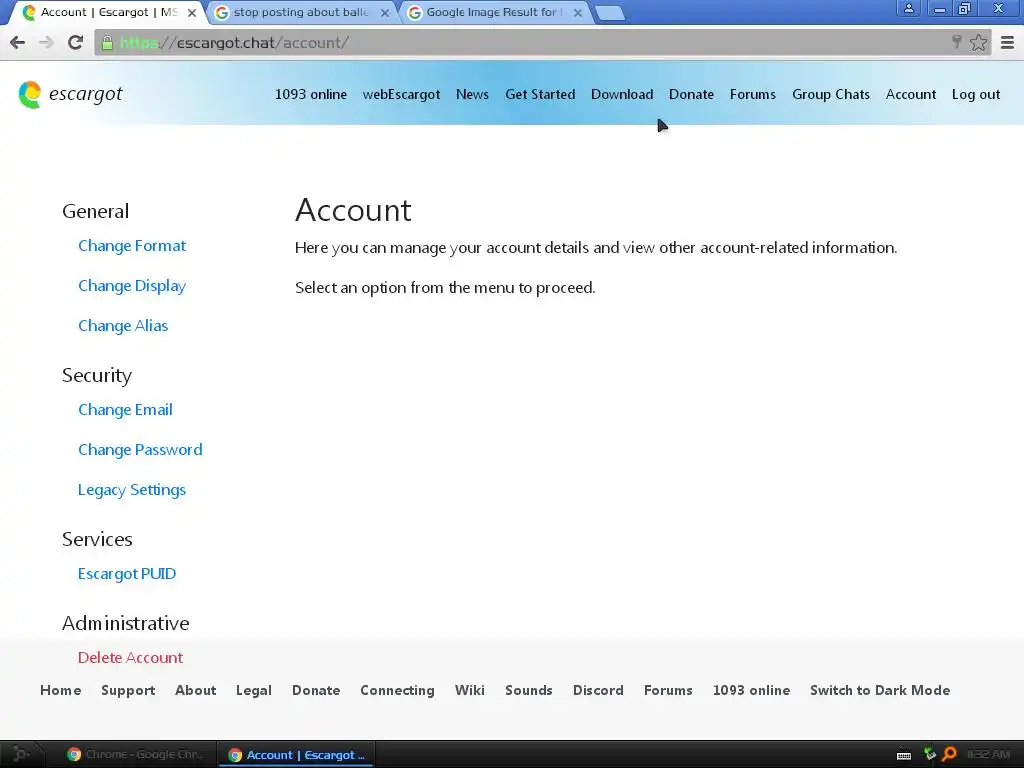Screen dimensions: 1024x768
Task: Open the Change Display link
Action: point(132,286)
